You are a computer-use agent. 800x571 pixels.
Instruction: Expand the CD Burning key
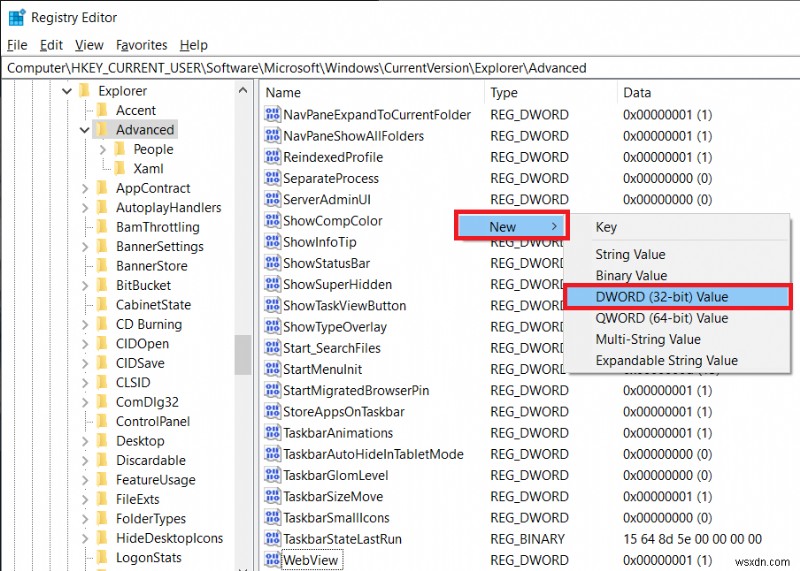[x=85, y=325]
